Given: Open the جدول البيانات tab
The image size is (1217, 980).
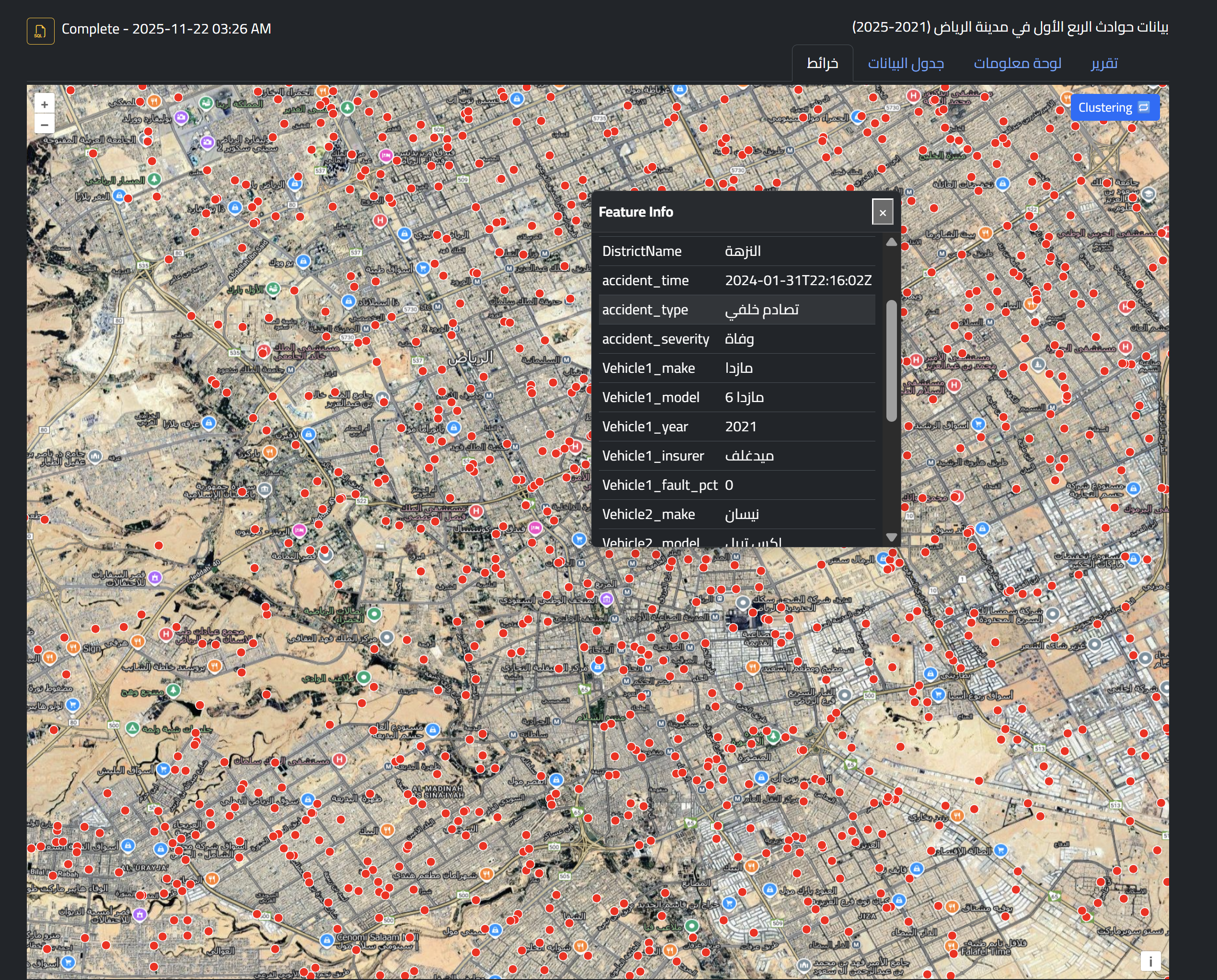Looking at the screenshot, I should 906,63.
